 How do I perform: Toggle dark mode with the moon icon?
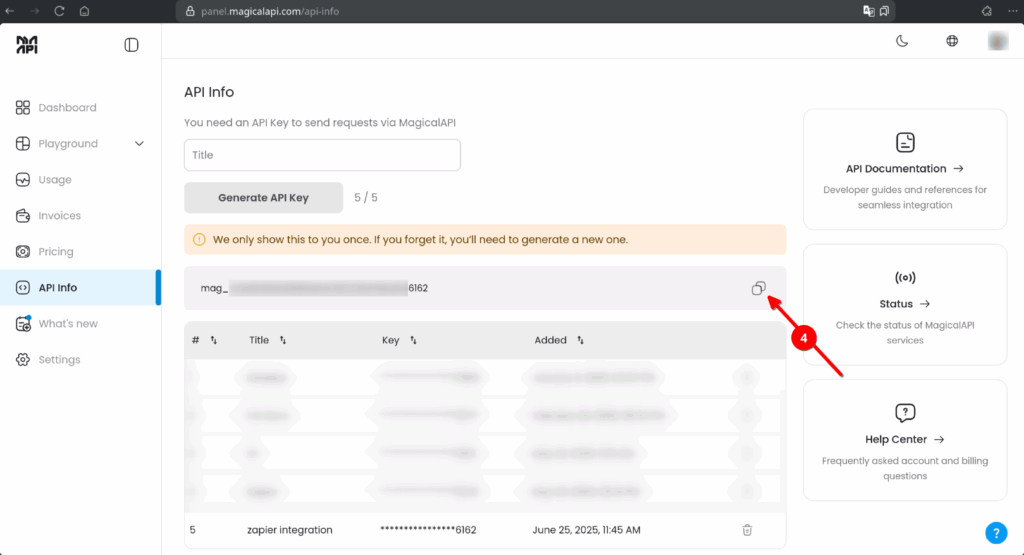[x=902, y=41]
